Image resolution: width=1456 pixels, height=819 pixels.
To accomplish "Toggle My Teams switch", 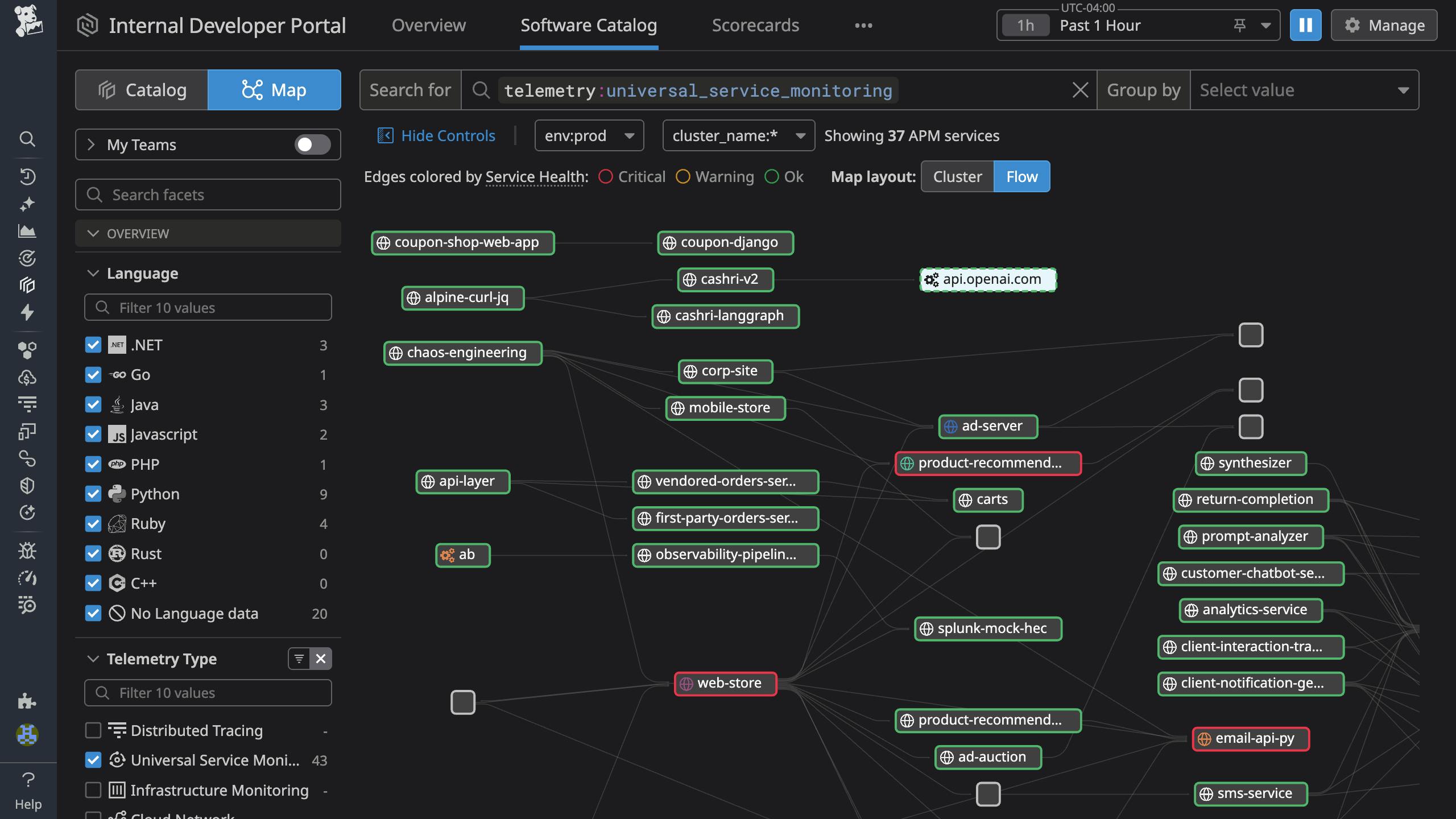I will (x=312, y=144).
